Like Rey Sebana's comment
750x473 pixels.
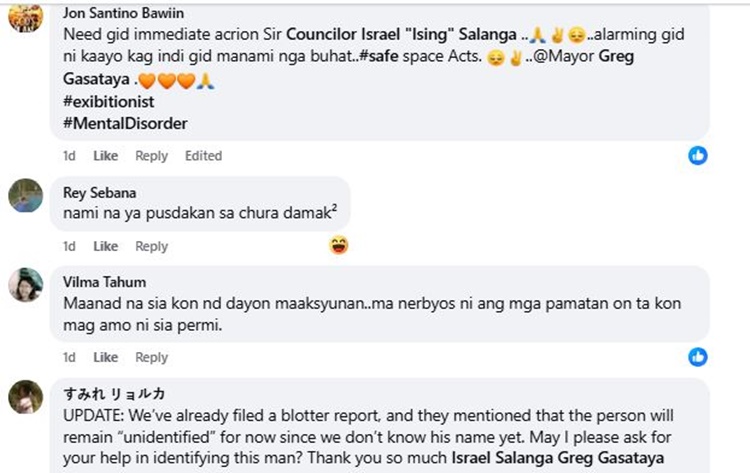(105, 246)
